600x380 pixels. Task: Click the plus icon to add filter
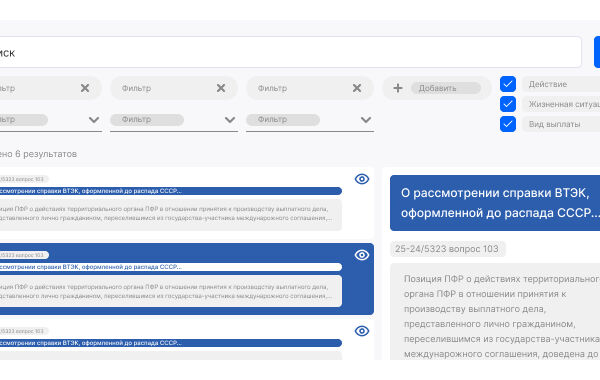(x=398, y=88)
